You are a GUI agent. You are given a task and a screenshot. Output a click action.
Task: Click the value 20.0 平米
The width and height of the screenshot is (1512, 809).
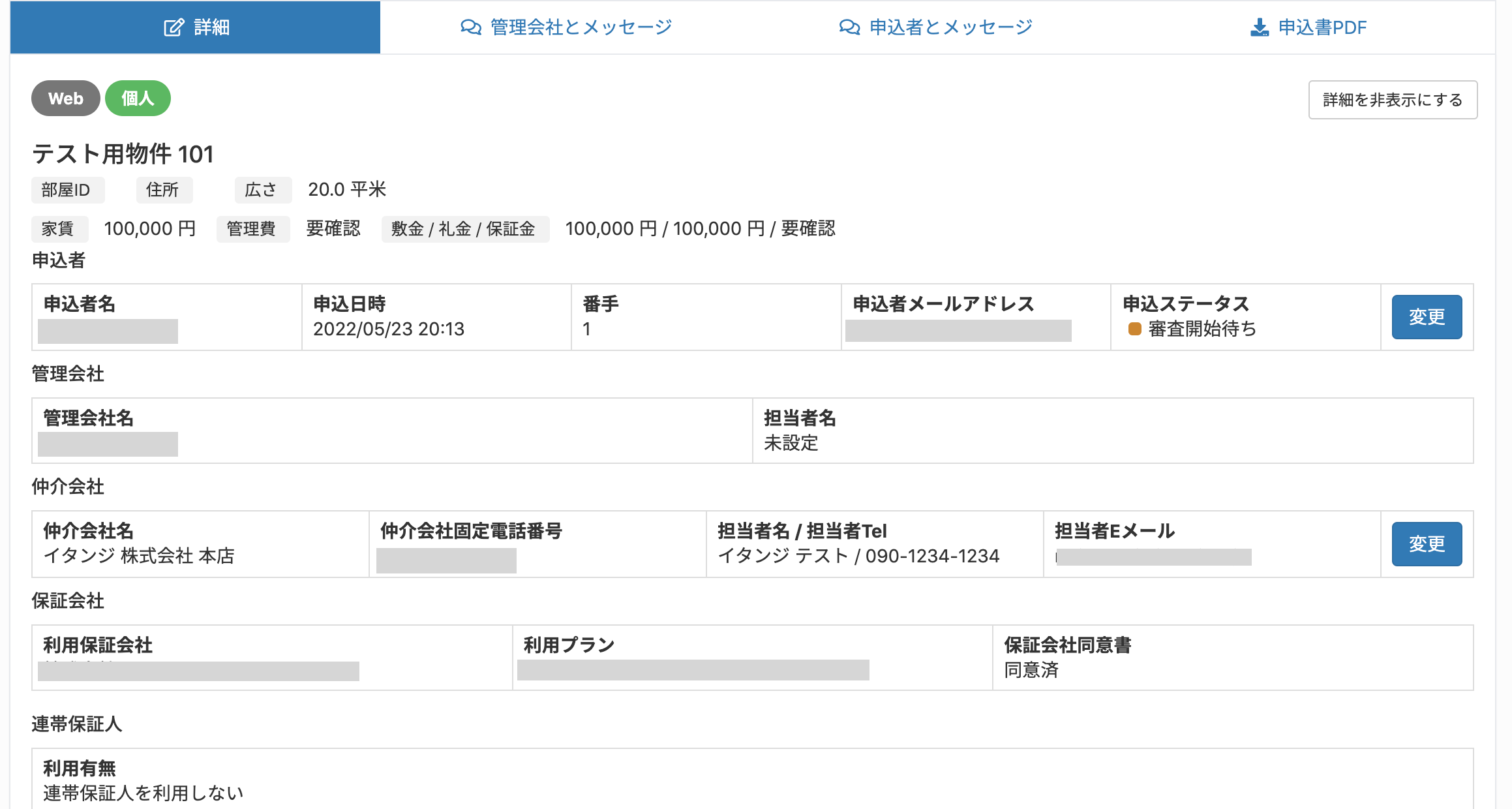click(x=347, y=189)
